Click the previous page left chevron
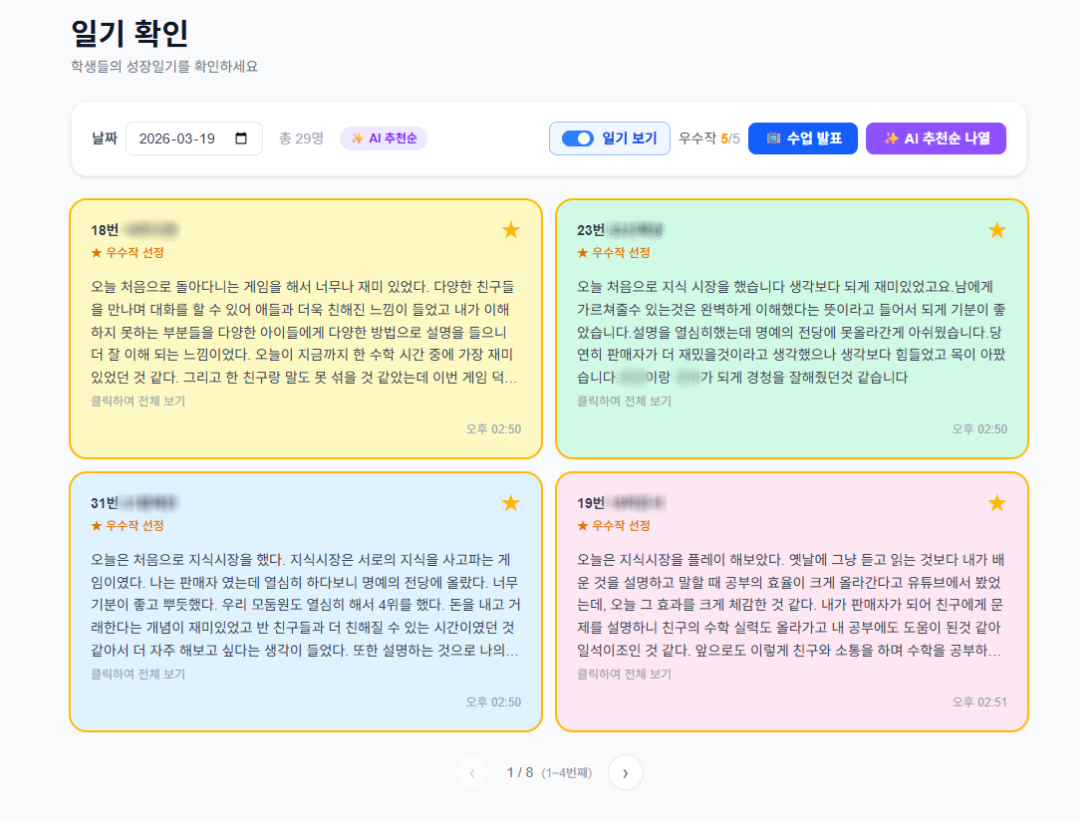This screenshot has width=1080, height=821. 472,773
